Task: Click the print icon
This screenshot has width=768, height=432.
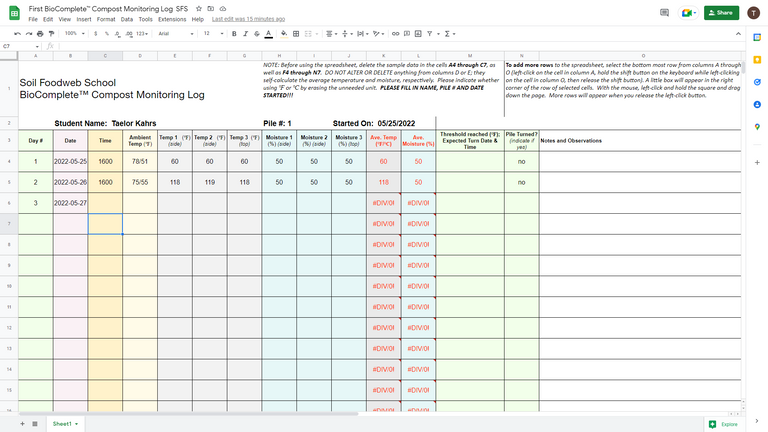Action: (40, 34)
